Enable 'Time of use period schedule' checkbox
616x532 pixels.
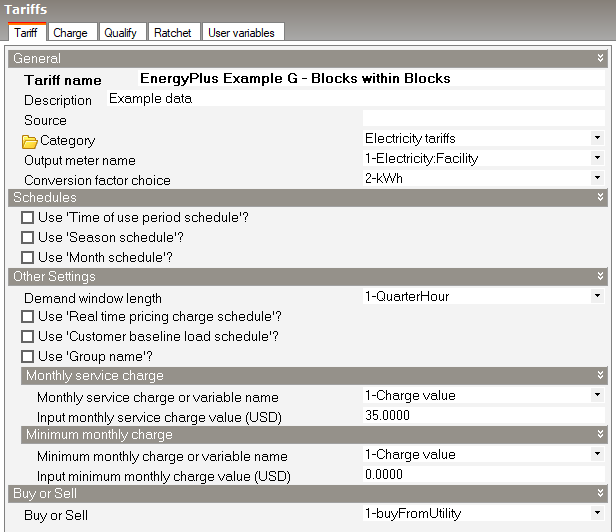click(x=28, y=218)
